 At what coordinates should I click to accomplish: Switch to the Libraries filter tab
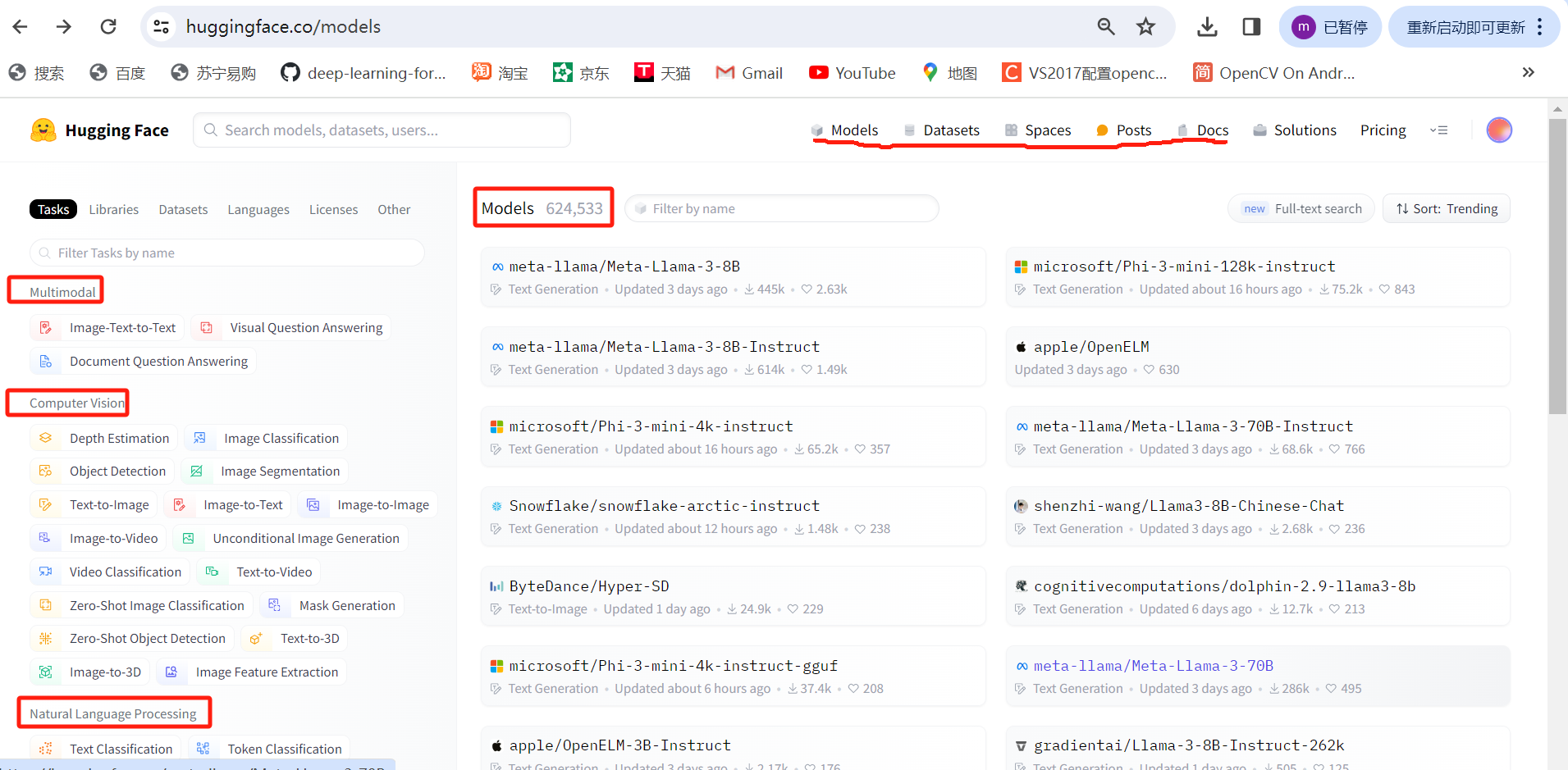point(114,209)
